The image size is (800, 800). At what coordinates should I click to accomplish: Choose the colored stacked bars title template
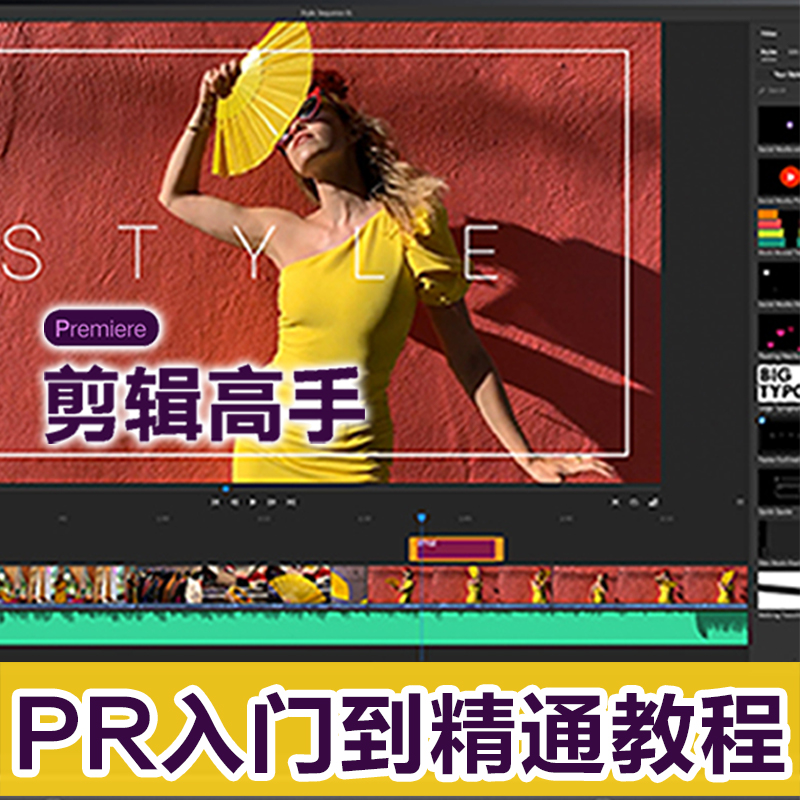[779, 229]
